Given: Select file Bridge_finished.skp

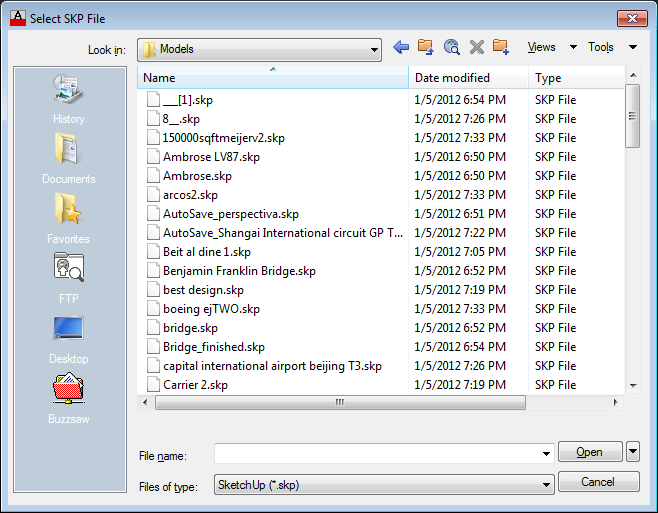Looking at the screenshot, I should (214, 347).
